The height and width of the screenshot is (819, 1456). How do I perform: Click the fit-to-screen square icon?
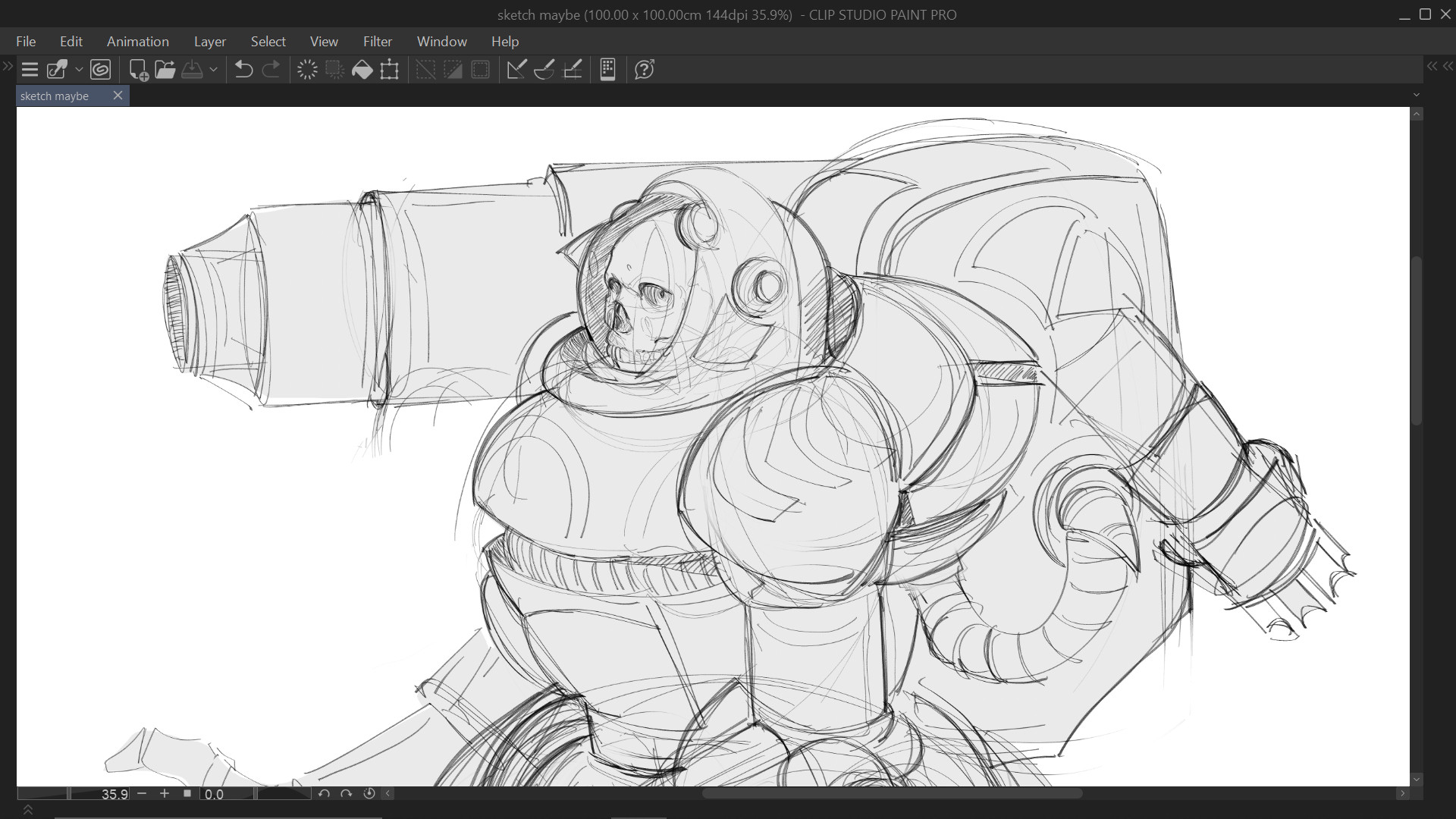[x=187, y=793]
